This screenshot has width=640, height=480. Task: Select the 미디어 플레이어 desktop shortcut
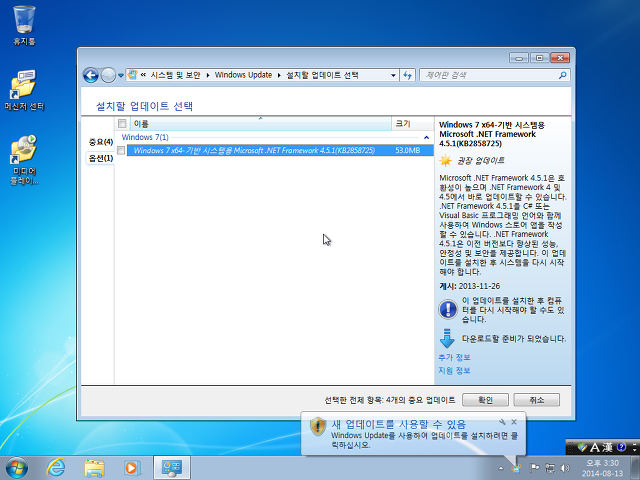[24, 160]
